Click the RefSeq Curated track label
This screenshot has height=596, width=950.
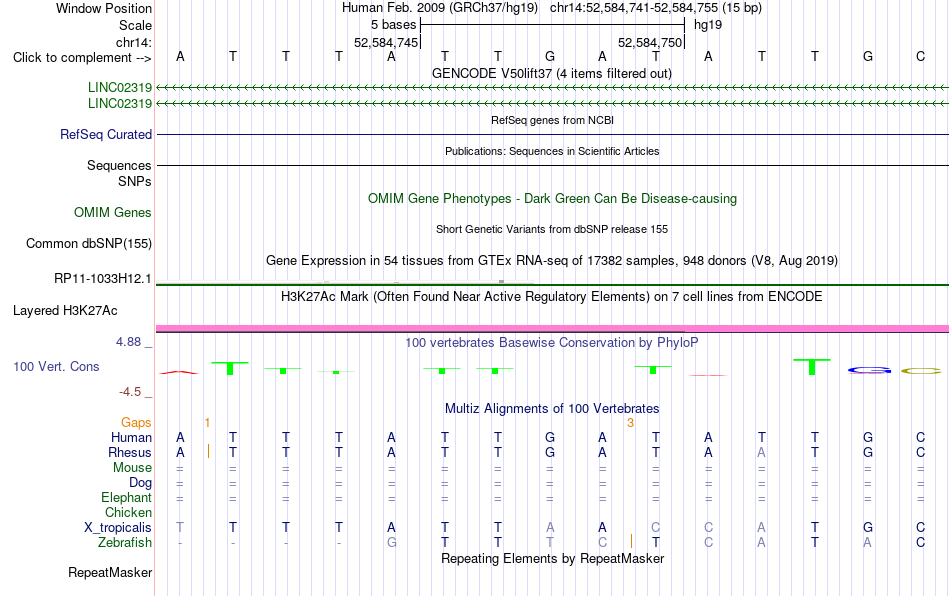tap(106, 134)
